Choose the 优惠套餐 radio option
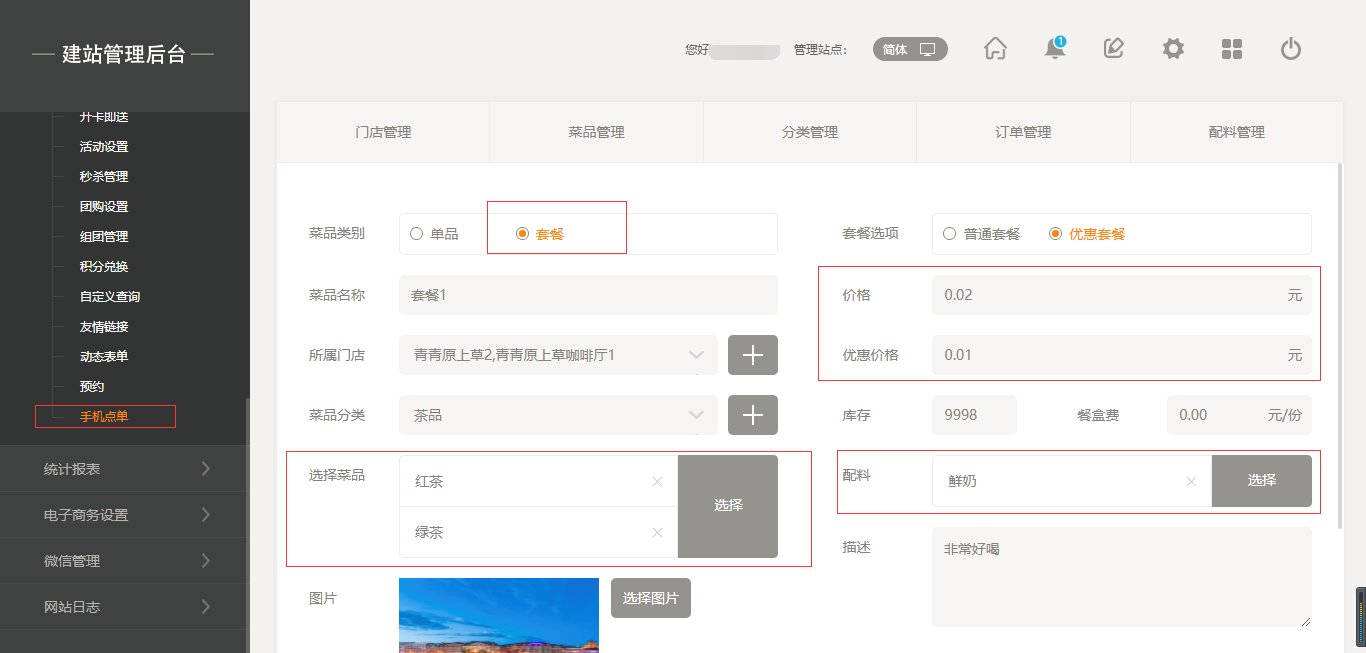Screen dimensions: 1366x653 coord(1055,234)
